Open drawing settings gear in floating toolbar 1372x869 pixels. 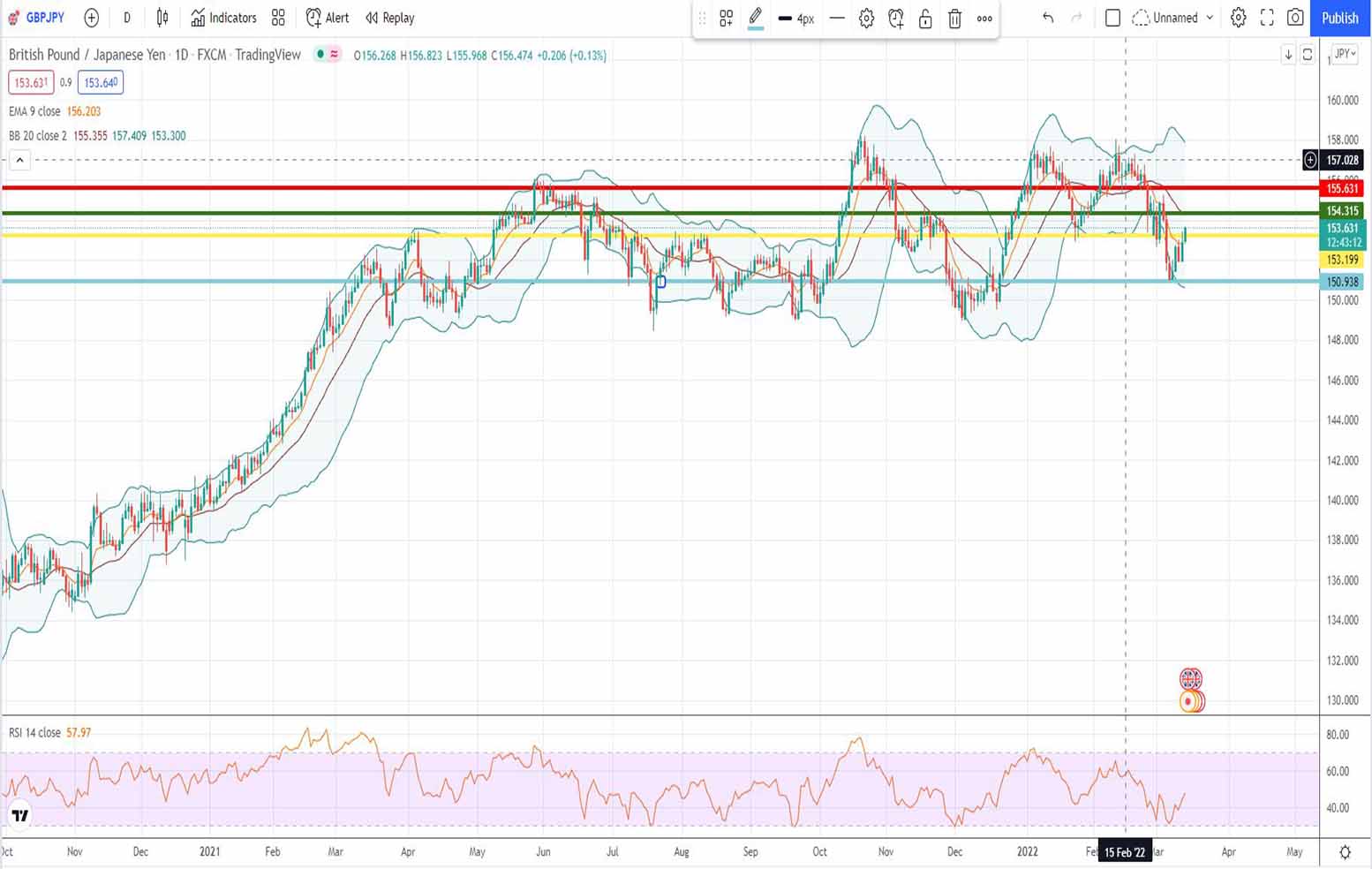point(866,19)
